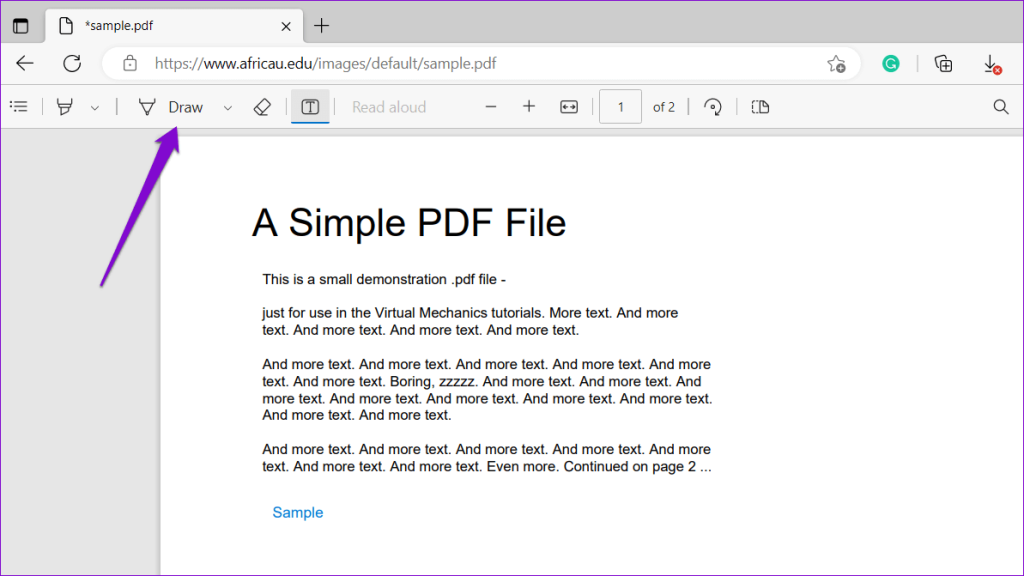This screenshot has width=1024, height=576.
Task: Activate Read aloud for the document
Action: click(388, 106)
